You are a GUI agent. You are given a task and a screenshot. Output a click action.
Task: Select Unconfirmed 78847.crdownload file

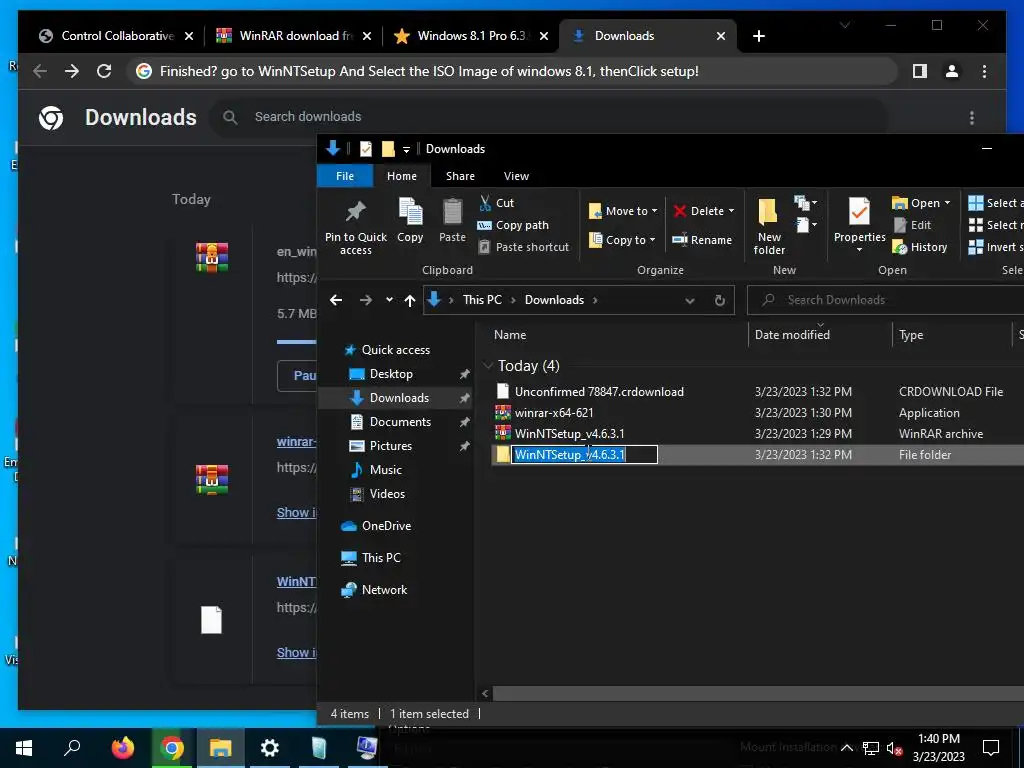(599, 392)
